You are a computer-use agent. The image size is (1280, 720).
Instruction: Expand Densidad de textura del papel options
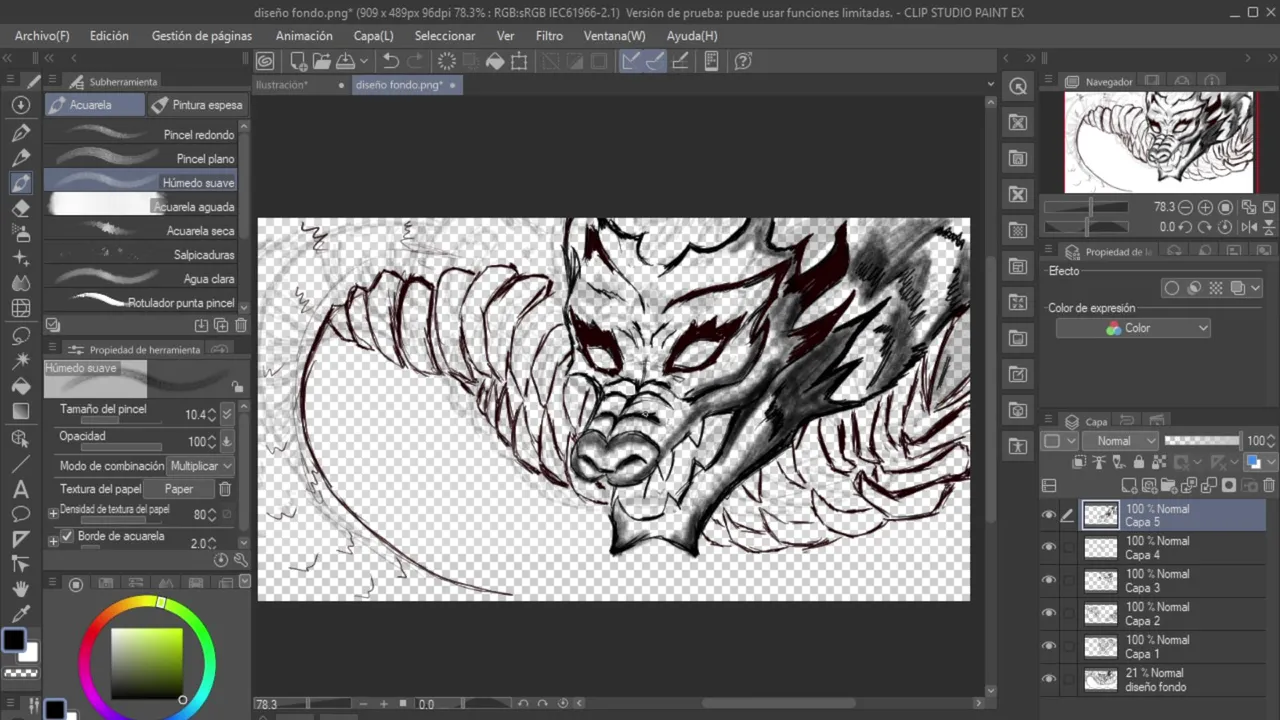coord(54,513)
